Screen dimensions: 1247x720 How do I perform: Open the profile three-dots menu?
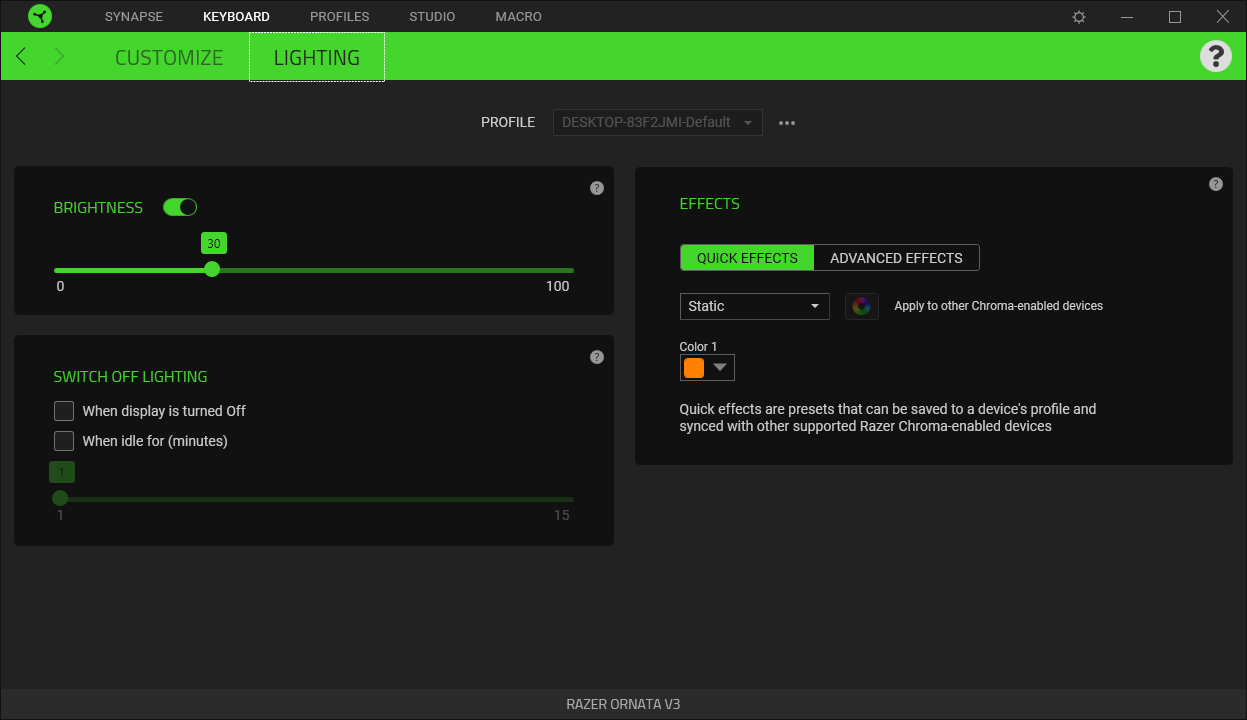point(787,123)
